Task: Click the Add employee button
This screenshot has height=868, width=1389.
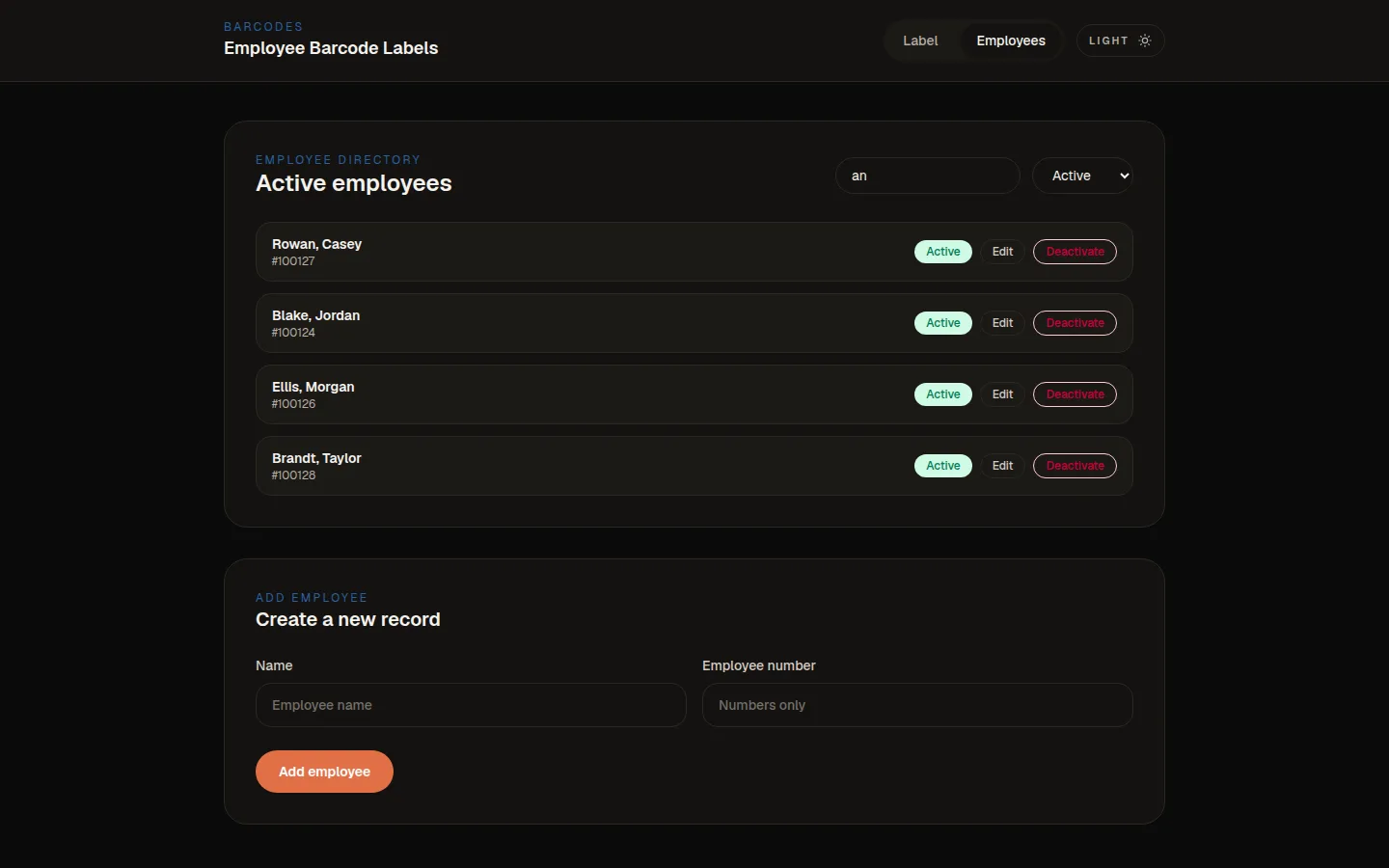Action: pyautogui.click(x=324, y=772)
